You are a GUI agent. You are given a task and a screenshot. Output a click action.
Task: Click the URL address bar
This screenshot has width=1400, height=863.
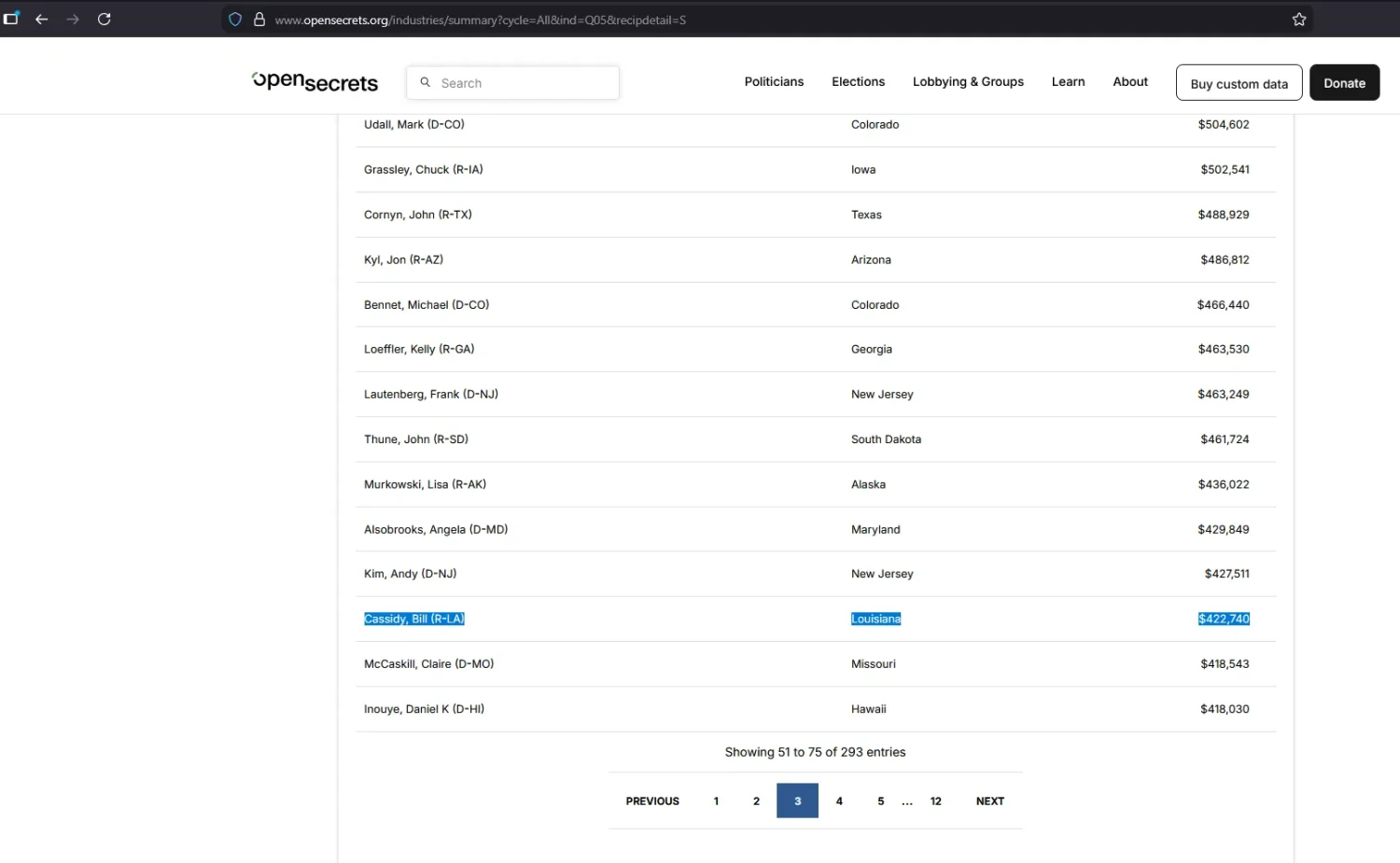click(765, 20)
